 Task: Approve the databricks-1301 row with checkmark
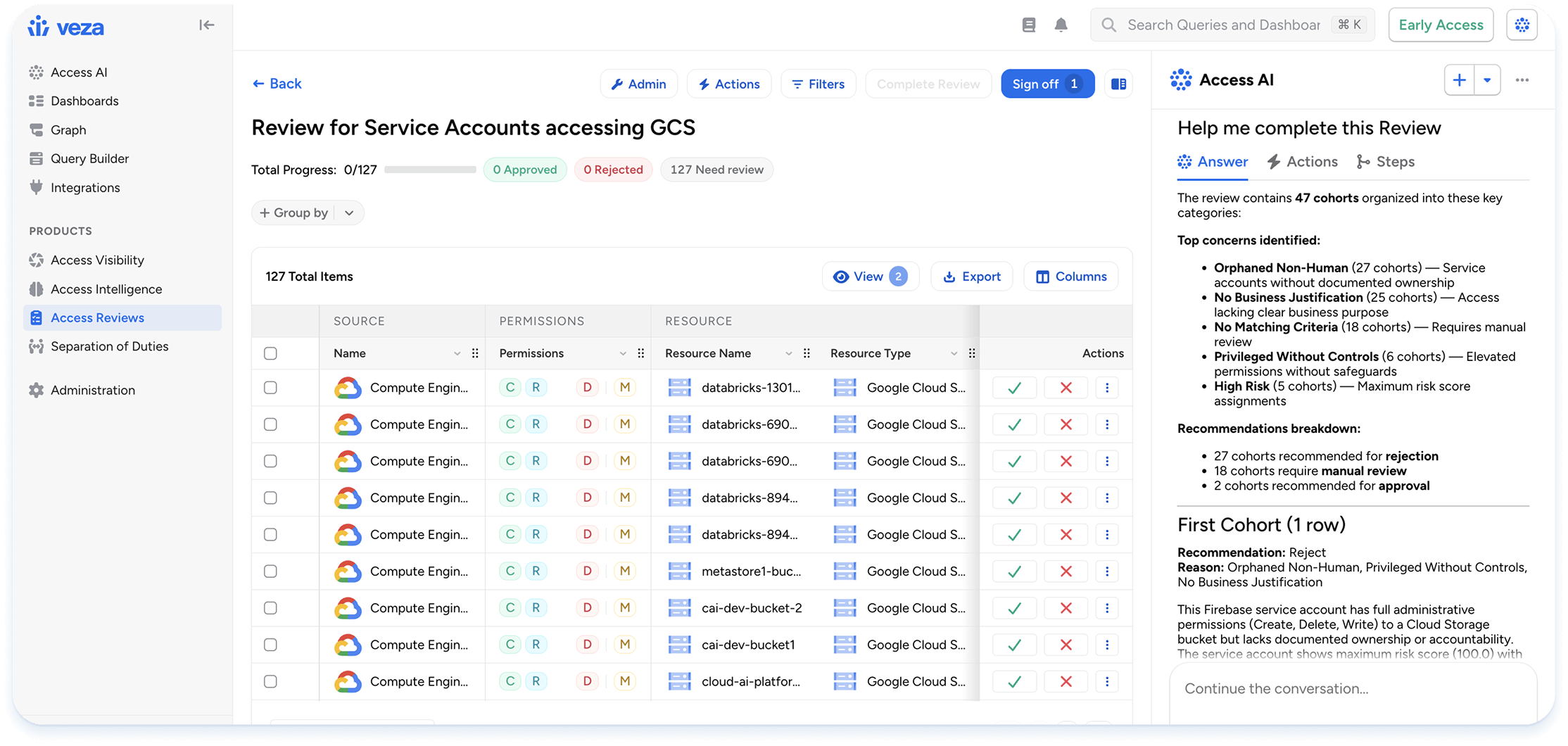(1014, 388)
